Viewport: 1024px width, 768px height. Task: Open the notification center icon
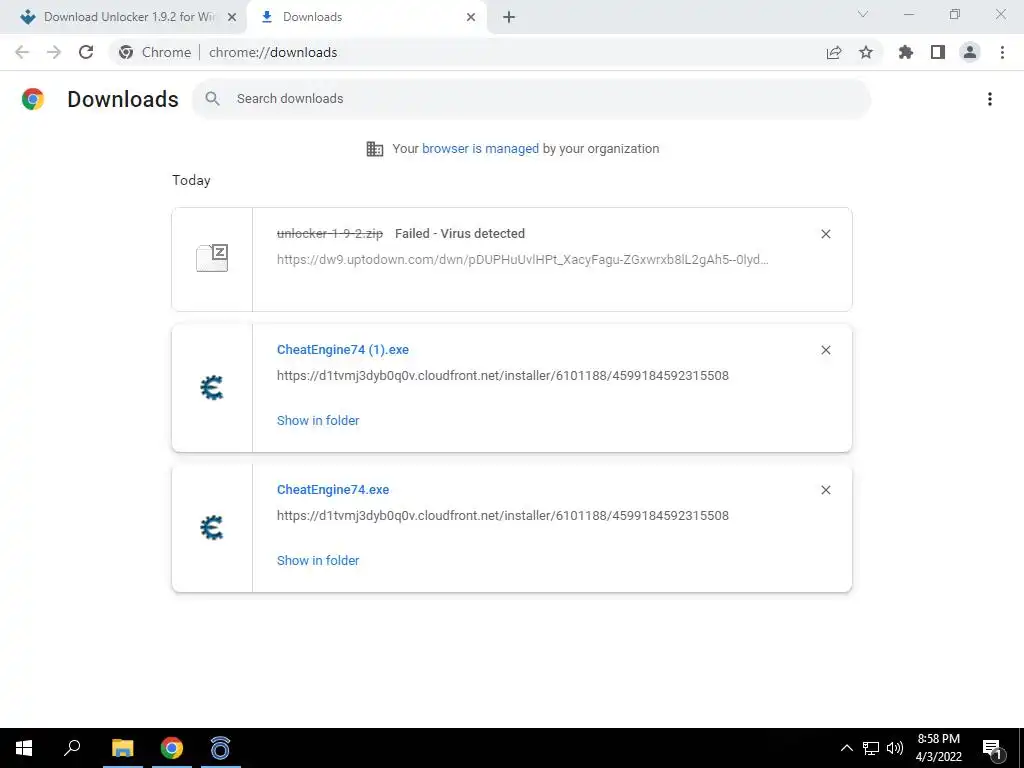[993, 748]
